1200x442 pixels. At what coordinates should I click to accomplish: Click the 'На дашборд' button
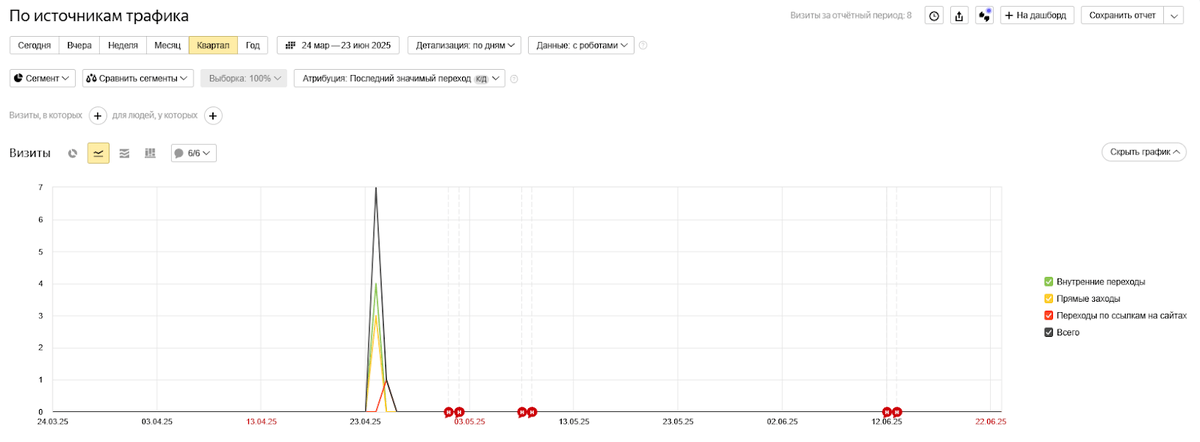1037,15
